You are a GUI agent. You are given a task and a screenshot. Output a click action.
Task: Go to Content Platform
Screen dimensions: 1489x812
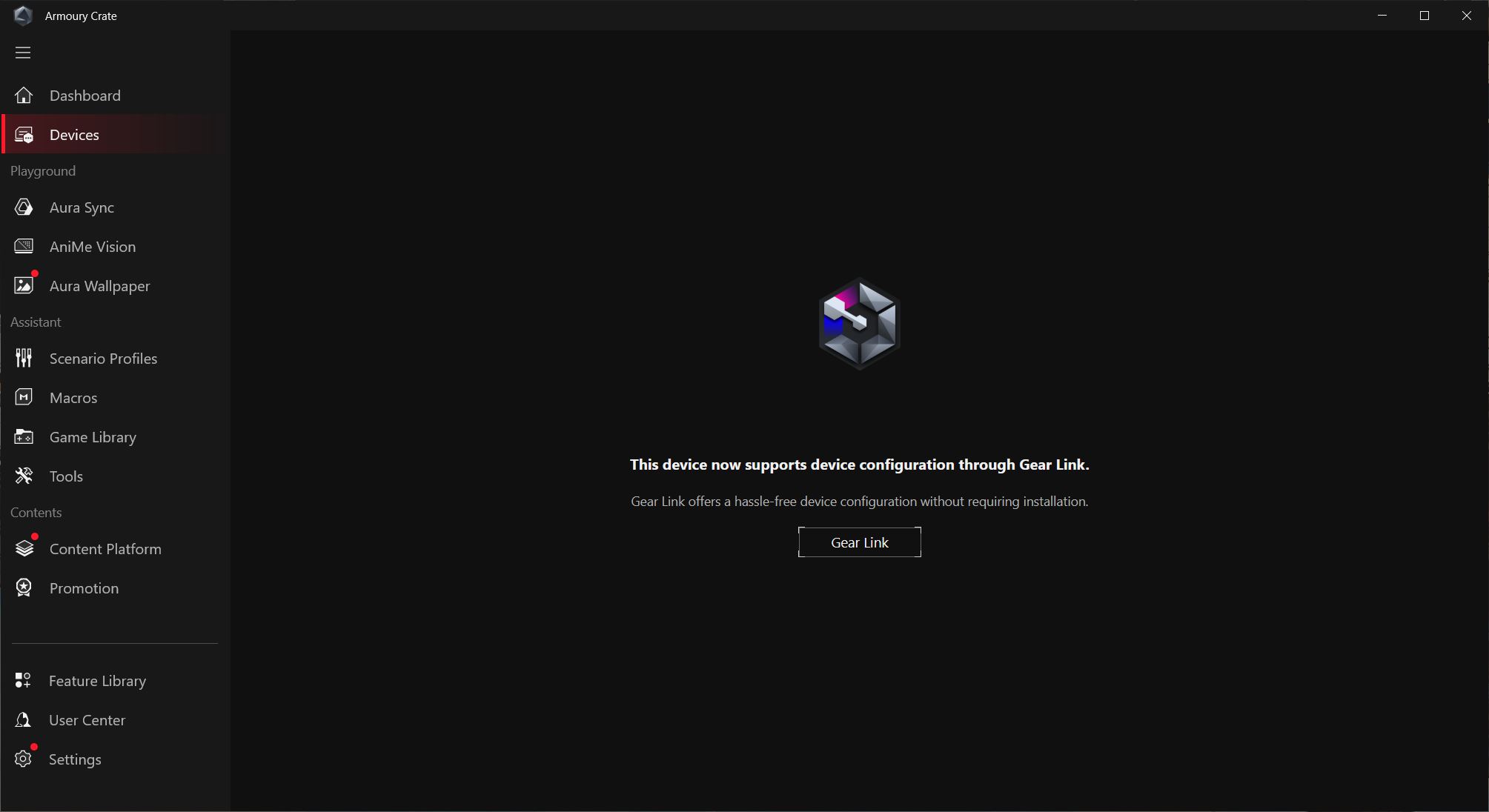click(115, 549)
